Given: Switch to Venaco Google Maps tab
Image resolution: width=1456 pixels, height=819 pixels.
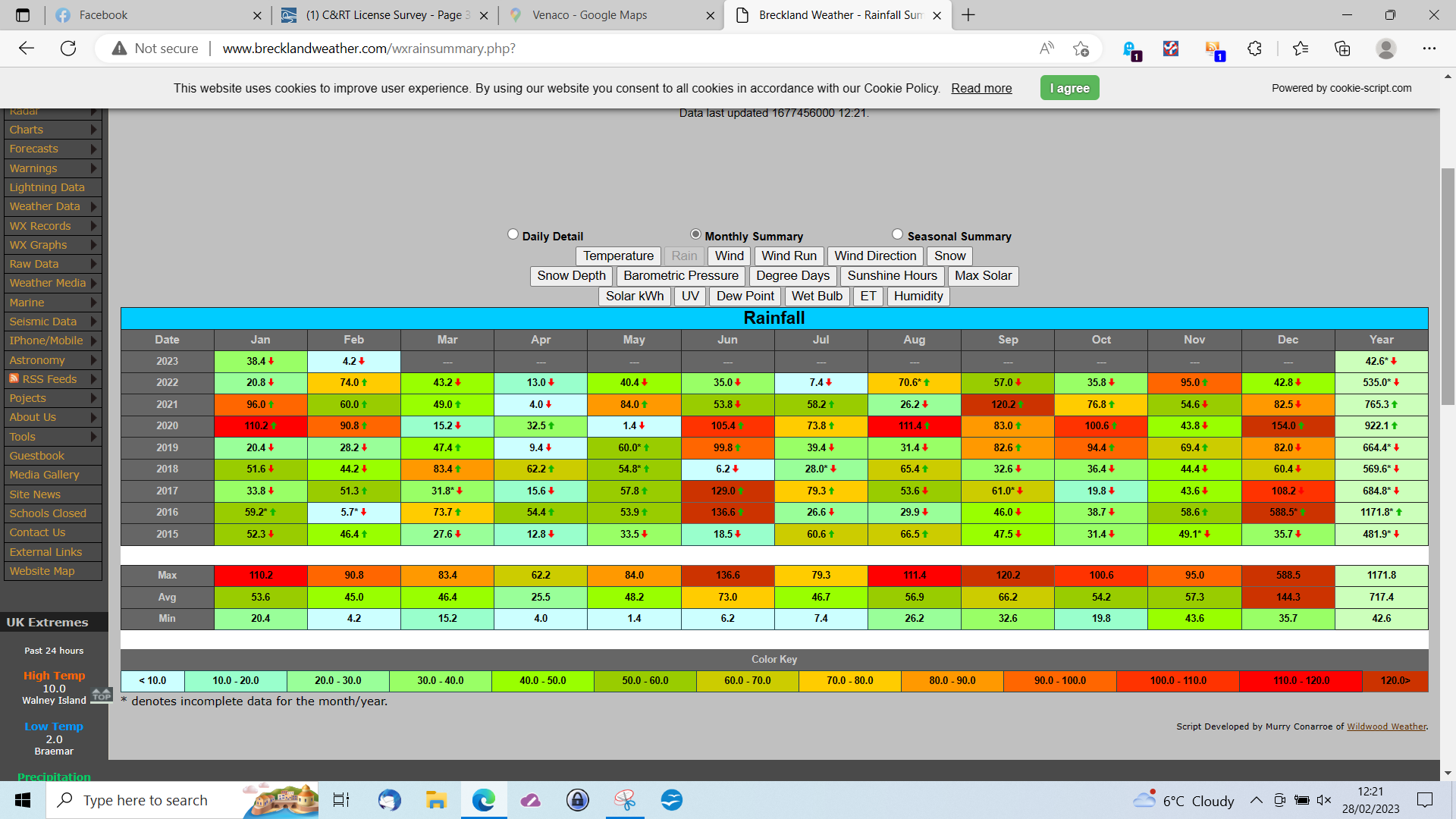Looking at the screenshot, I should coord(599,15).
